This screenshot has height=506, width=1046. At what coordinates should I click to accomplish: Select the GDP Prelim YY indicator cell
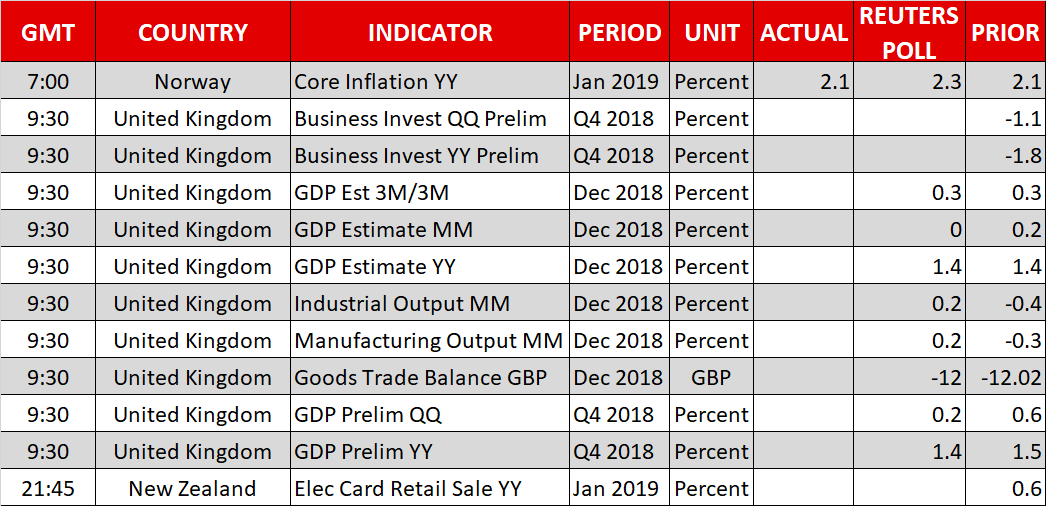pos(430,452)
